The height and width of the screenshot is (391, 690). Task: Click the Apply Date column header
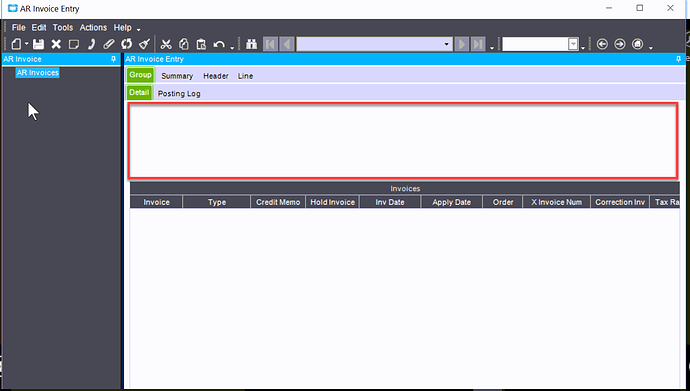coord(451,202)
